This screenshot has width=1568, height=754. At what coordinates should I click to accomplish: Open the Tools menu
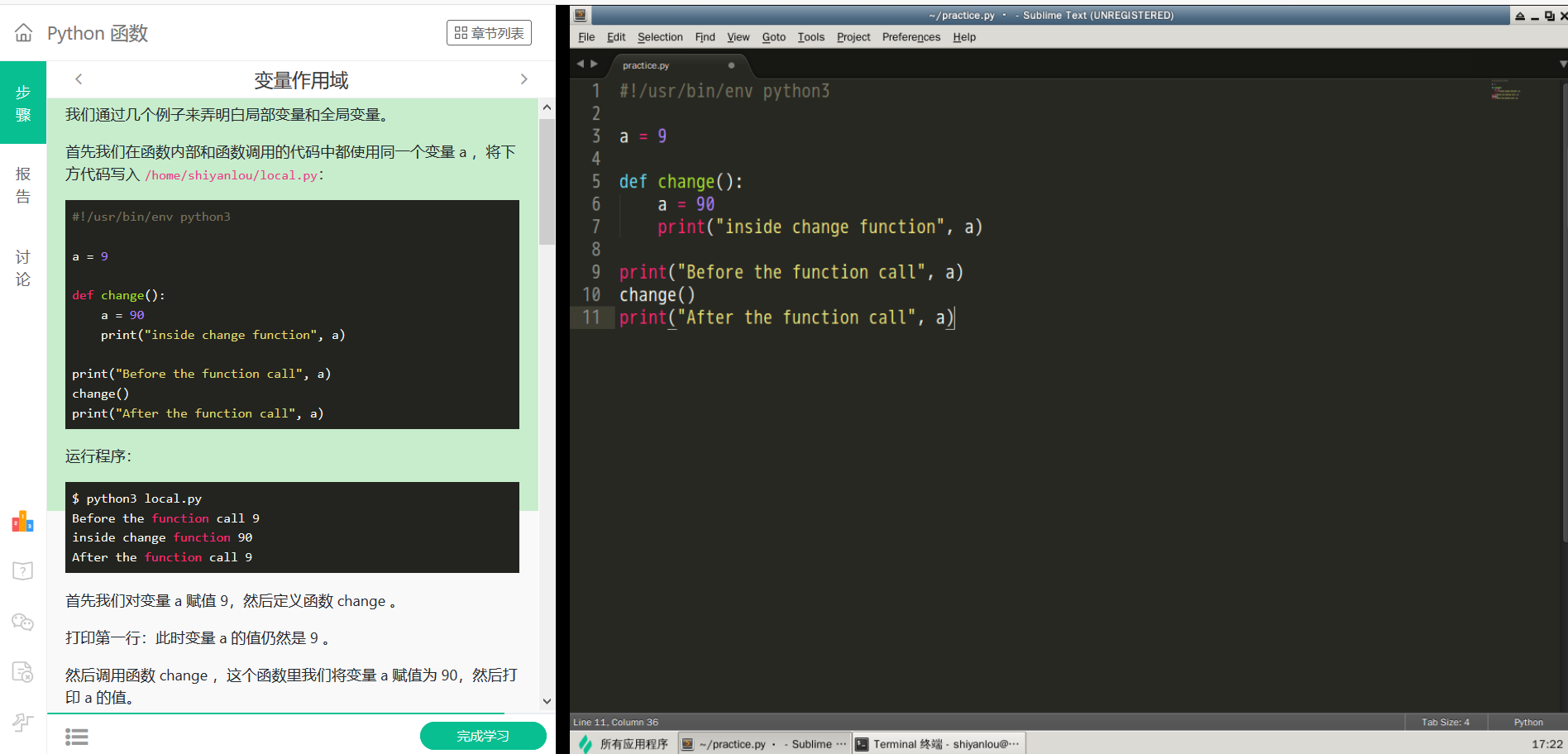pos(810,37)
